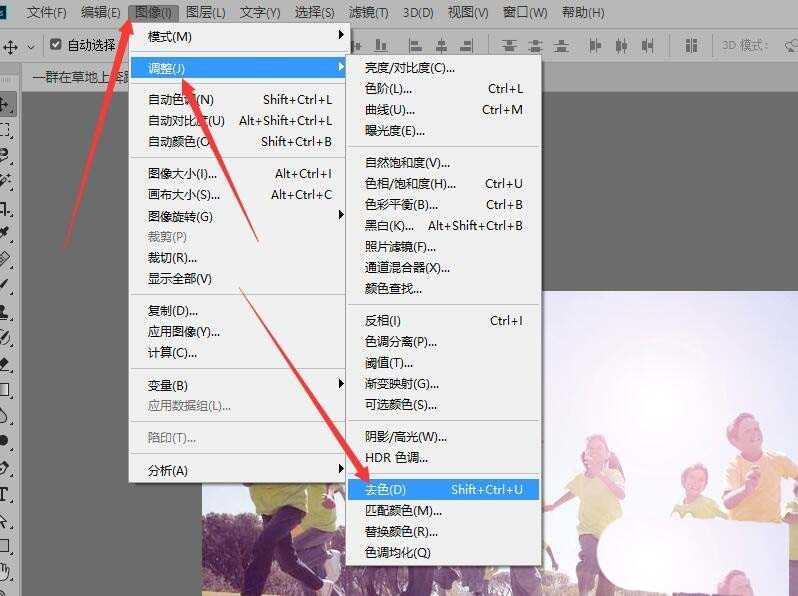Select the Lasso tool
Image resolution: width=798 pixels, height=596 pixels.
pos(5,156)
